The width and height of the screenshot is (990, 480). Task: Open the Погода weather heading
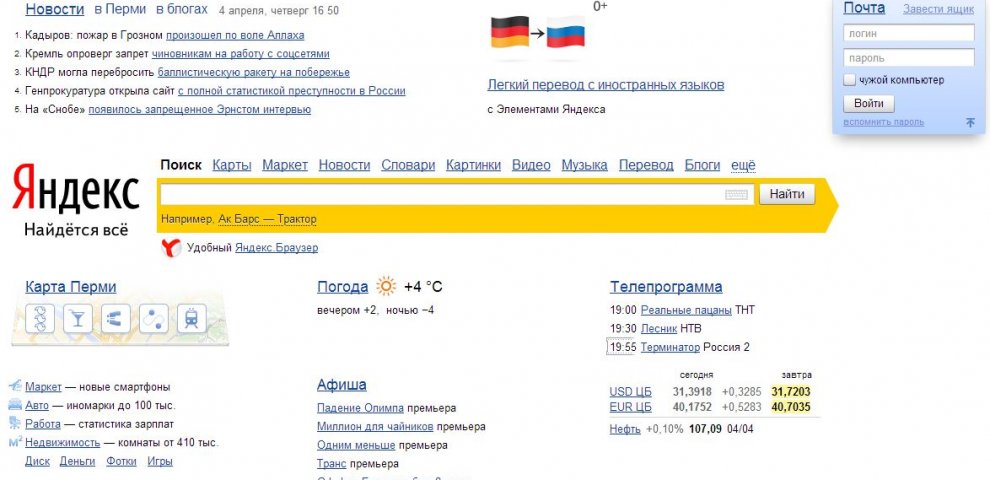click(x=342, y=287)
